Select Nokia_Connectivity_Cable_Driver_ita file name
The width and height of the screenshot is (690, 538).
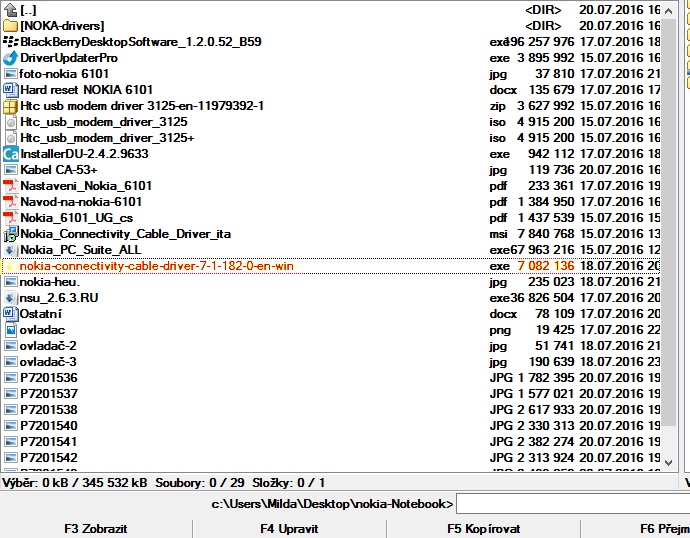click(x=126, y=234)
